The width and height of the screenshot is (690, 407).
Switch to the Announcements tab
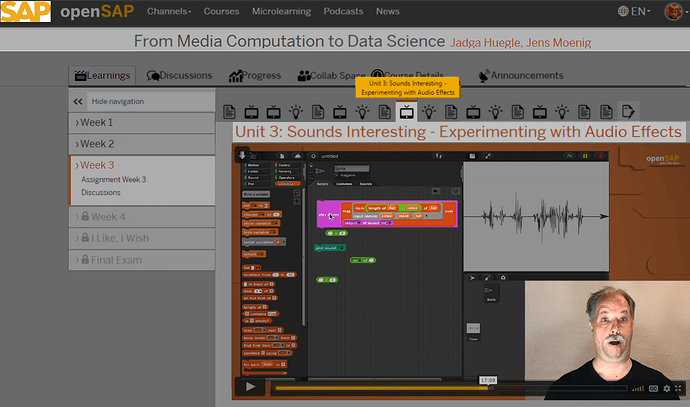click(x=521, y=76)
